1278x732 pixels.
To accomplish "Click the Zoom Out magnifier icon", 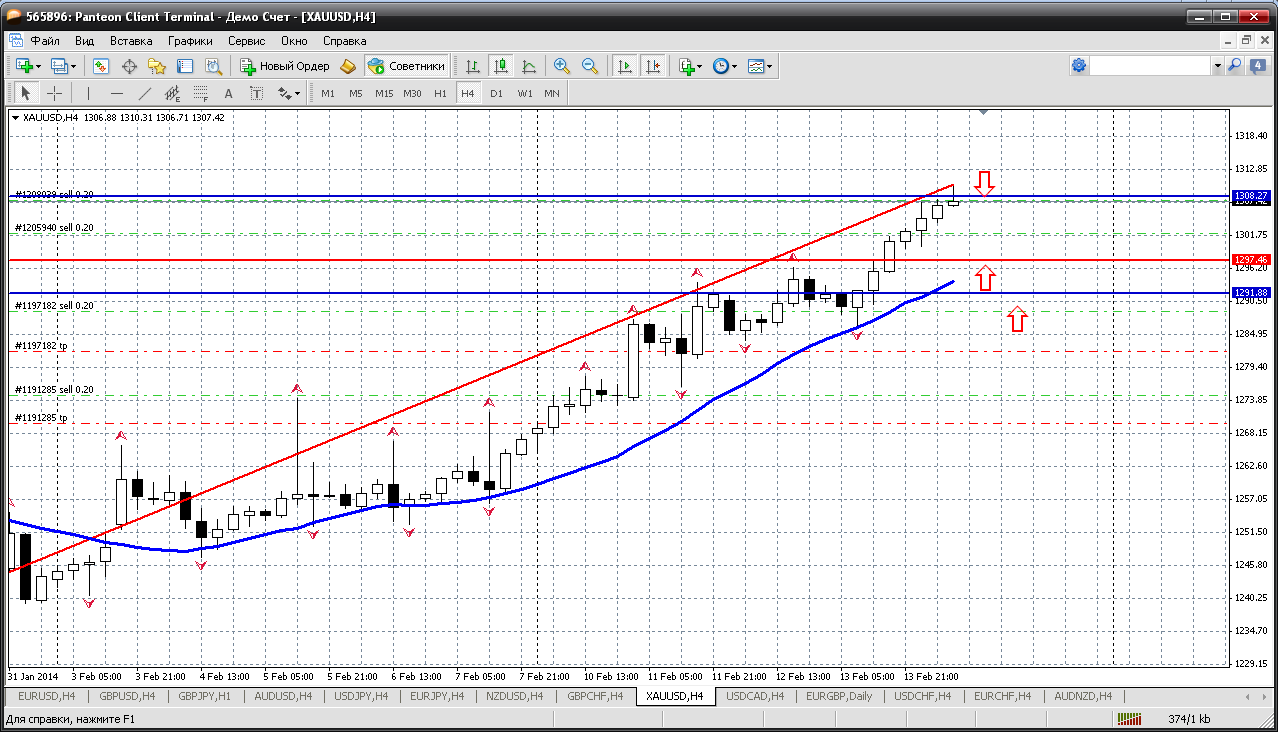I will coord(590,66).
